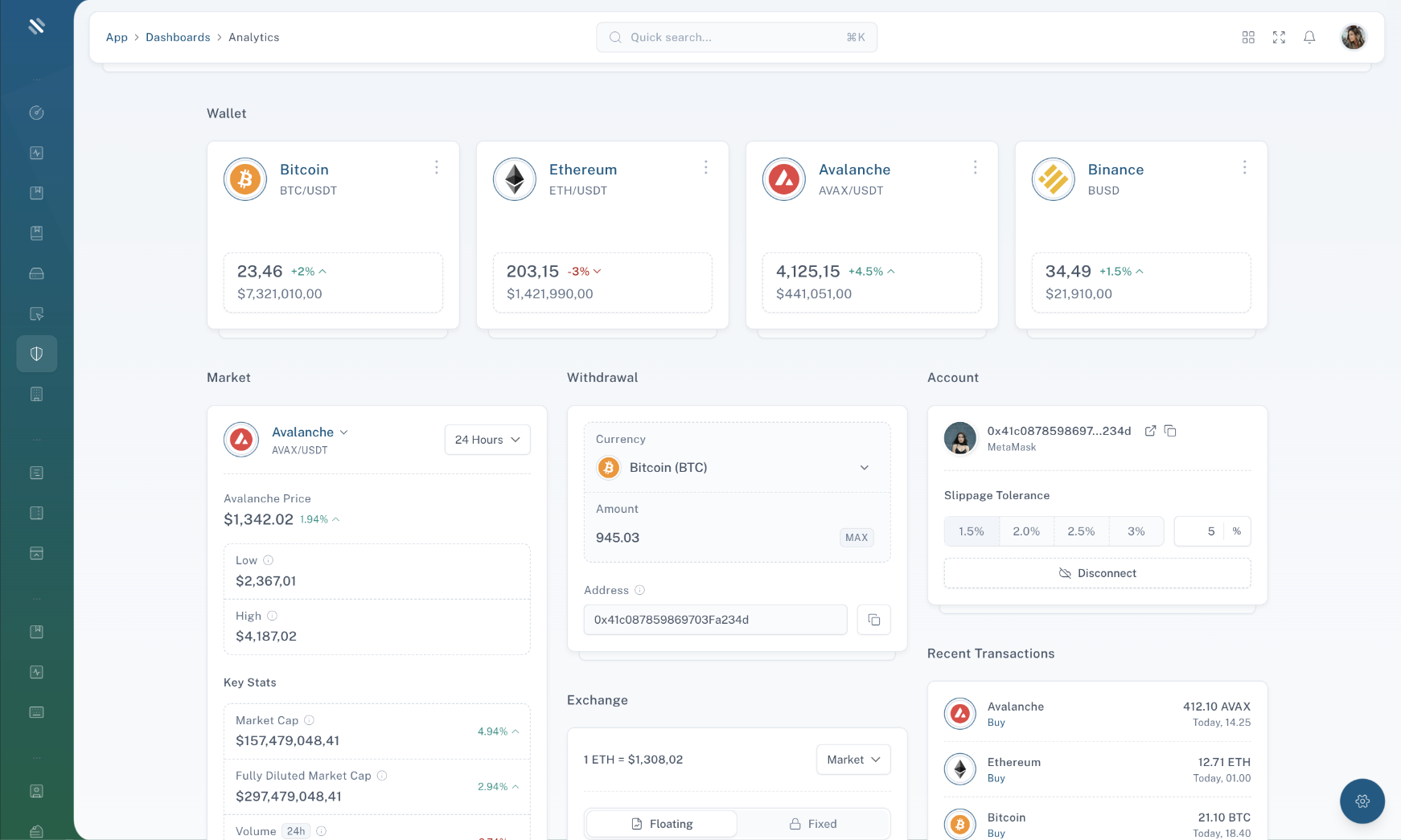
Task: Enter fullscreen using the expand arrows icon
Action: pos(1279,37)
